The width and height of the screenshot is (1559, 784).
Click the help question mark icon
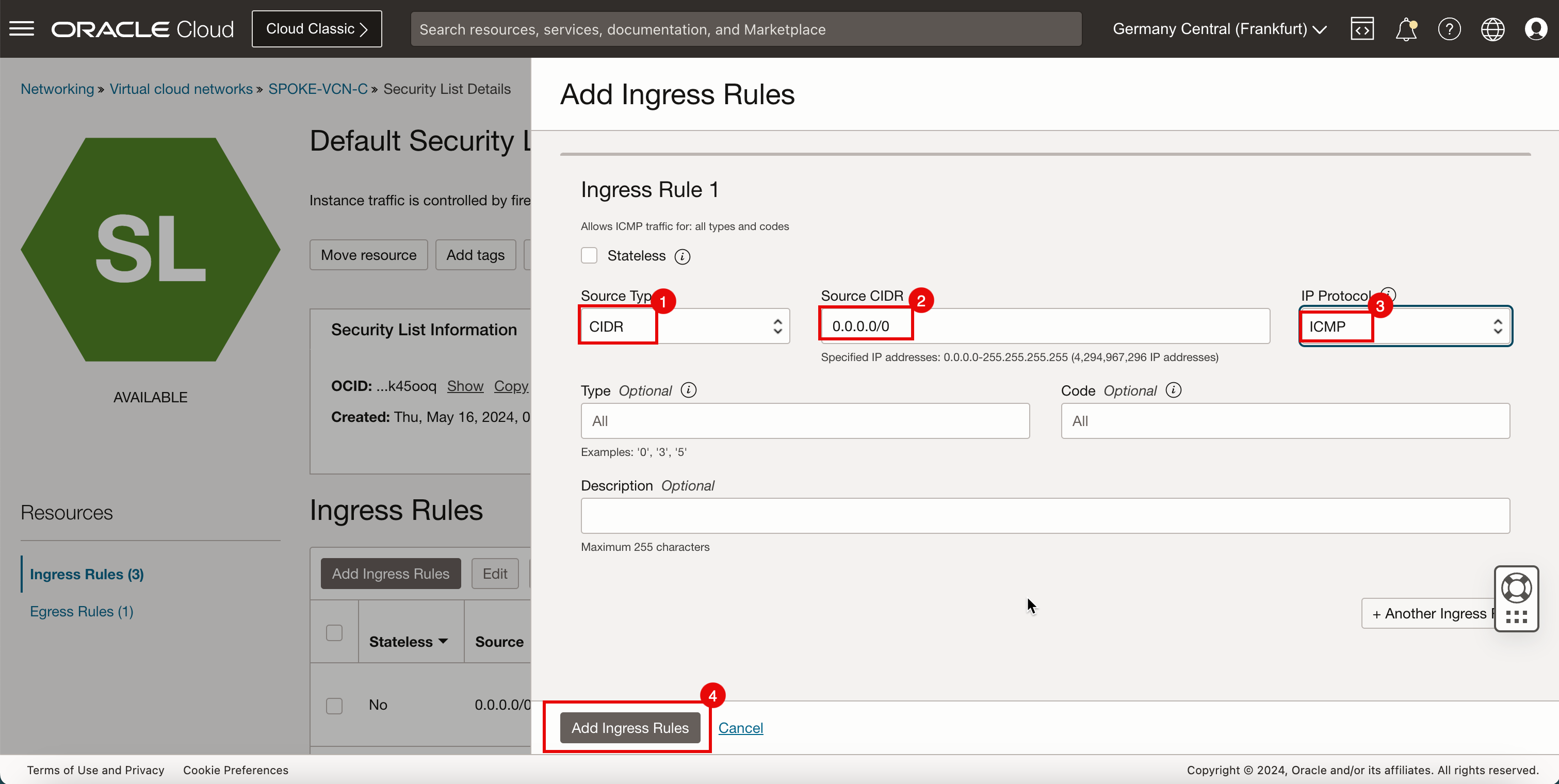1448,29
